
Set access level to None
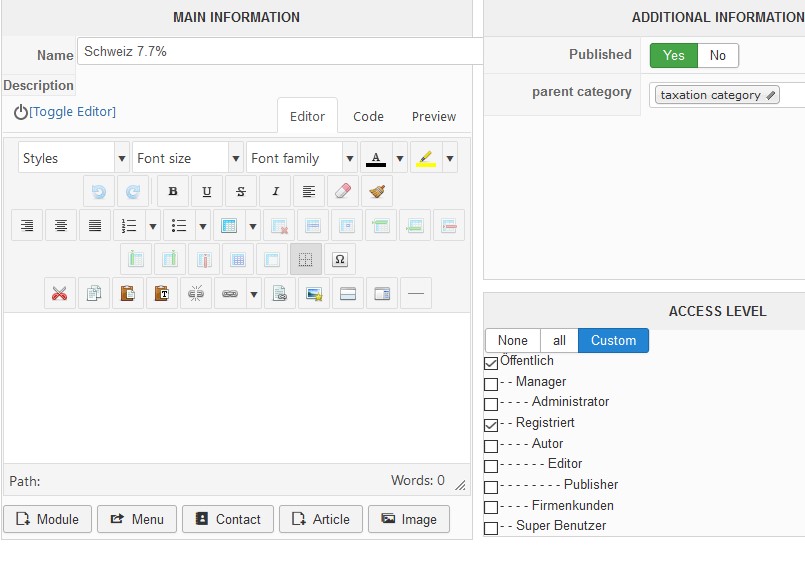(512, 340)
